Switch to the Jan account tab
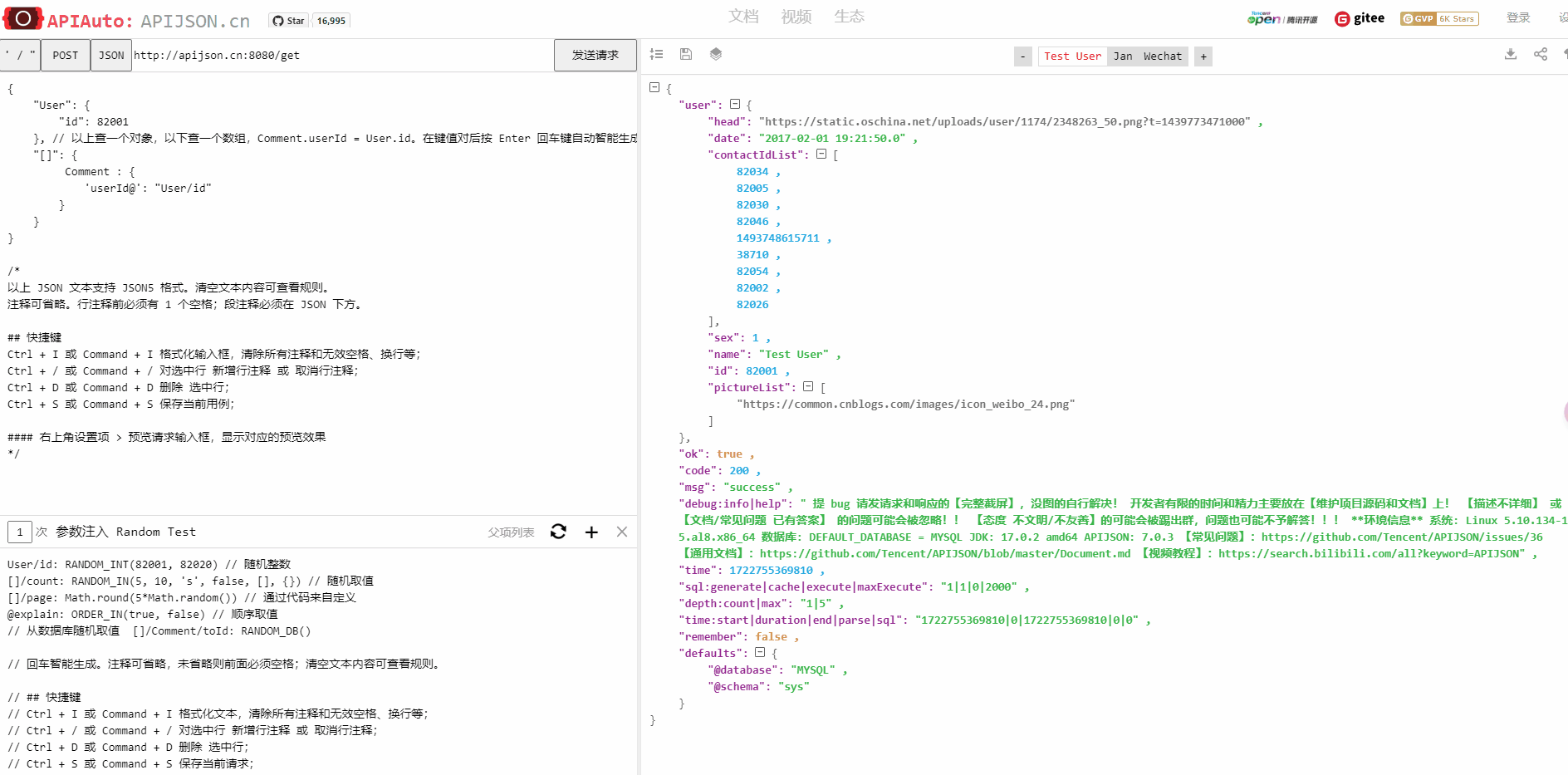Viewport: 1568px width, 775px height. pos(1123,56)
